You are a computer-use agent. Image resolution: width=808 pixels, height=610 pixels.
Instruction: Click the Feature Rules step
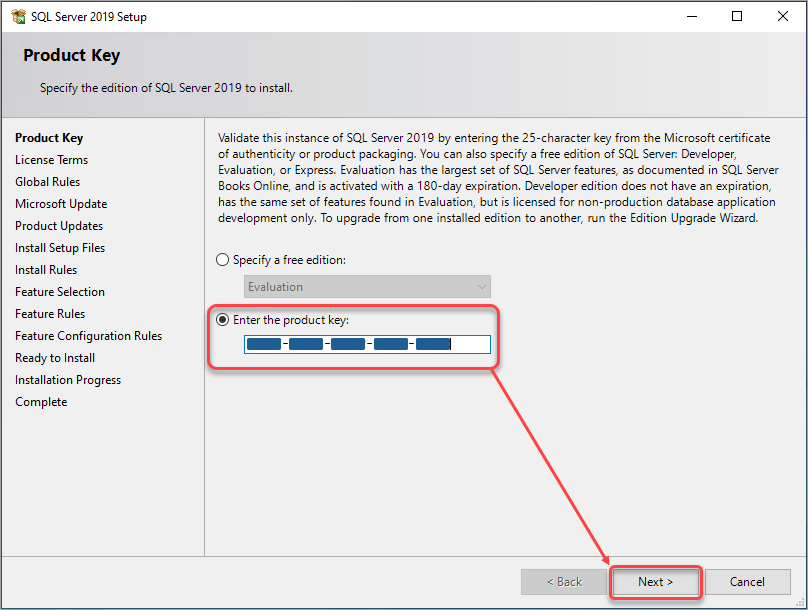(x=50, y=314)
